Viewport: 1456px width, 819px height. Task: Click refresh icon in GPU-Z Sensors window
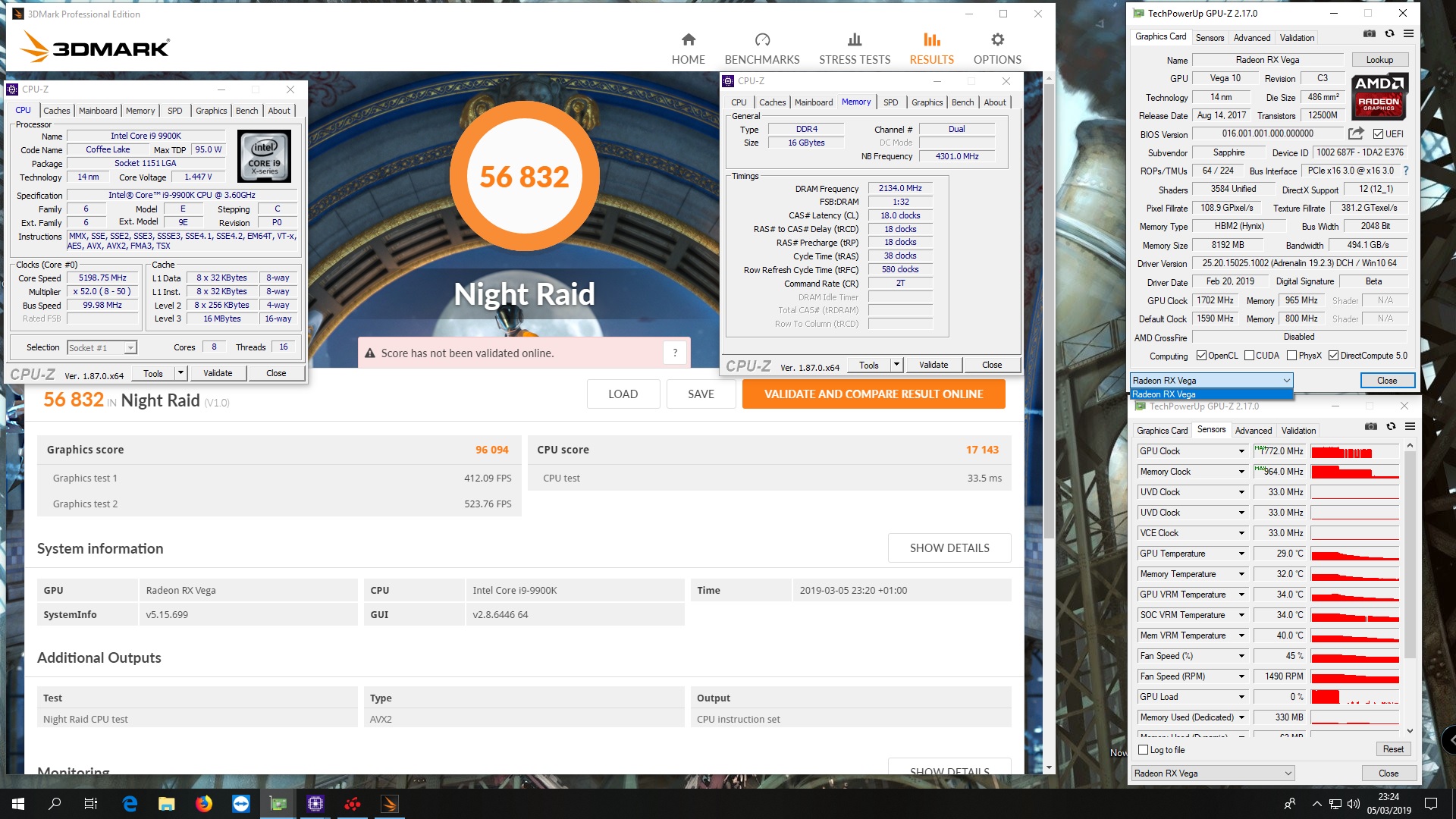(1391, 427)
